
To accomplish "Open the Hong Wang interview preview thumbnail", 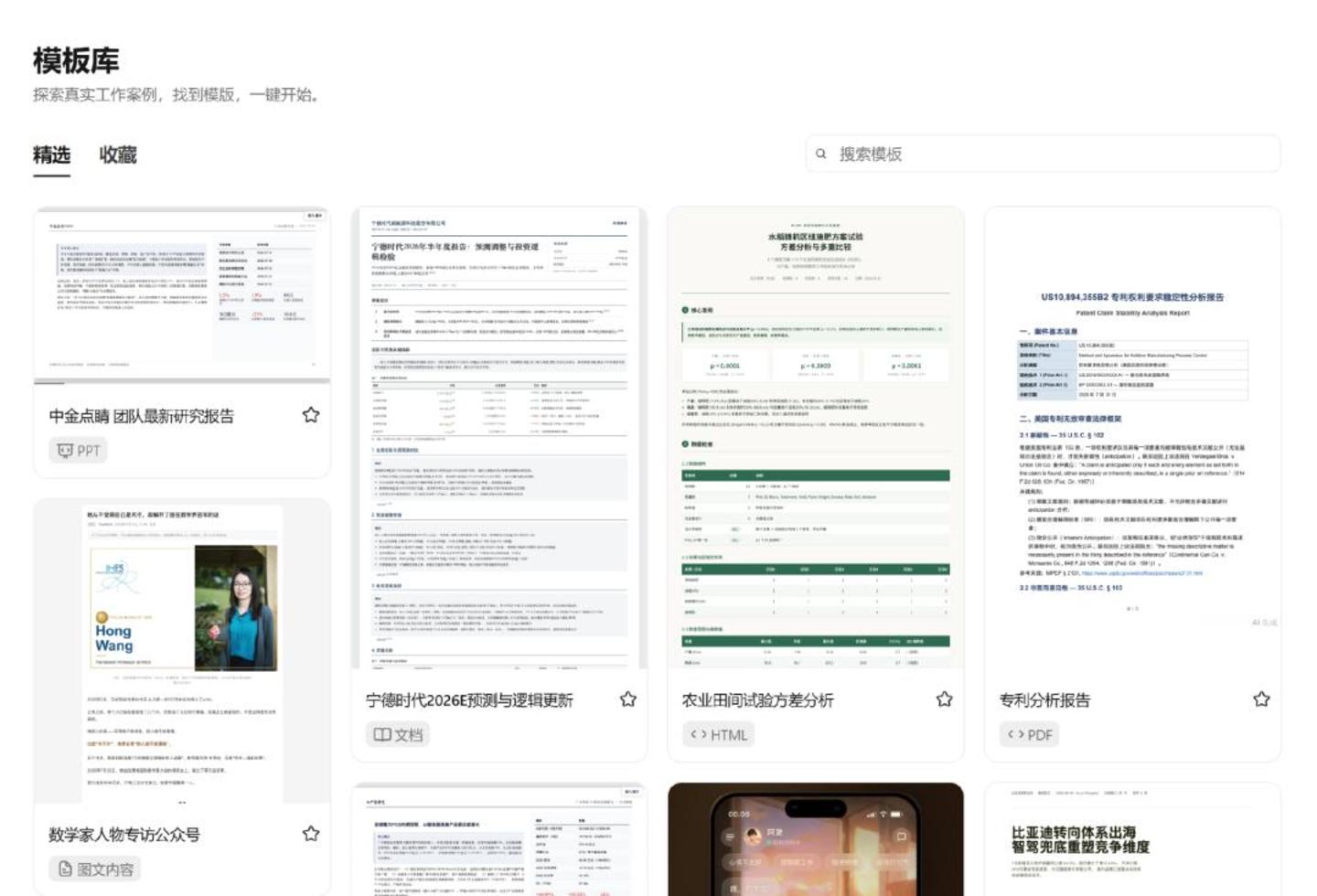I will coord(182,651).
